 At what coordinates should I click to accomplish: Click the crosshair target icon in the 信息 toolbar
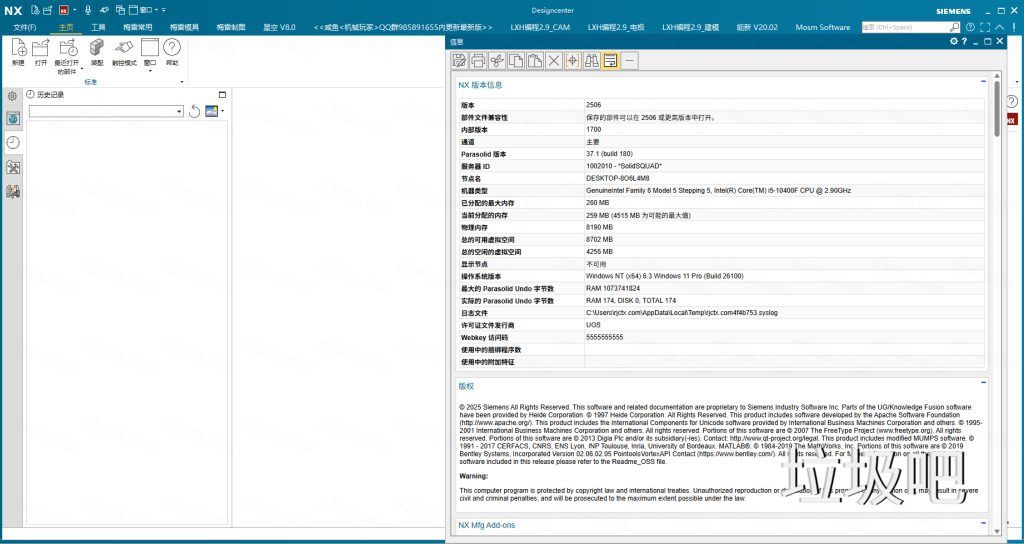[573, 61]
